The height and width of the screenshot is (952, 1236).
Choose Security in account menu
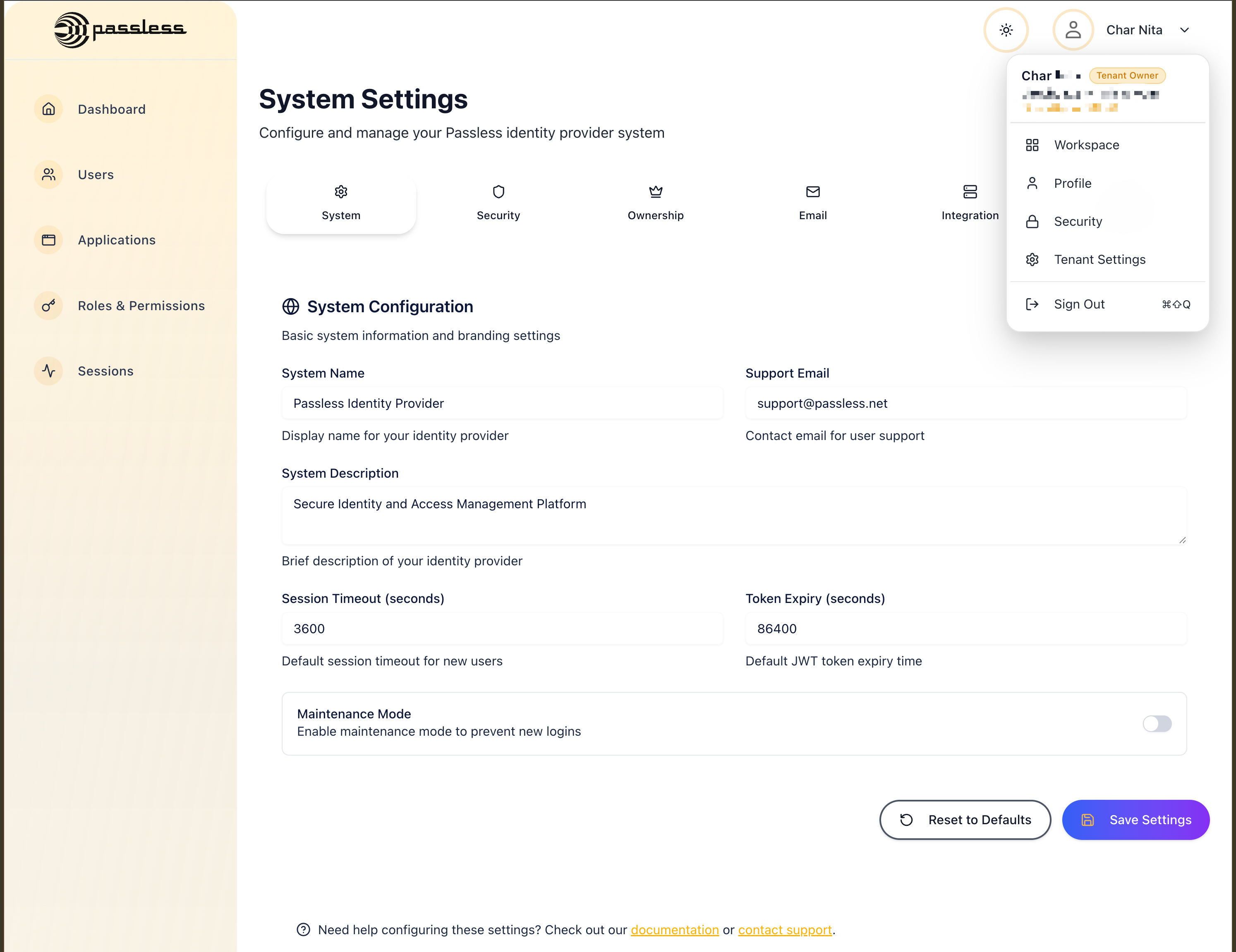pyautogui.click(x=1107, y=221)
